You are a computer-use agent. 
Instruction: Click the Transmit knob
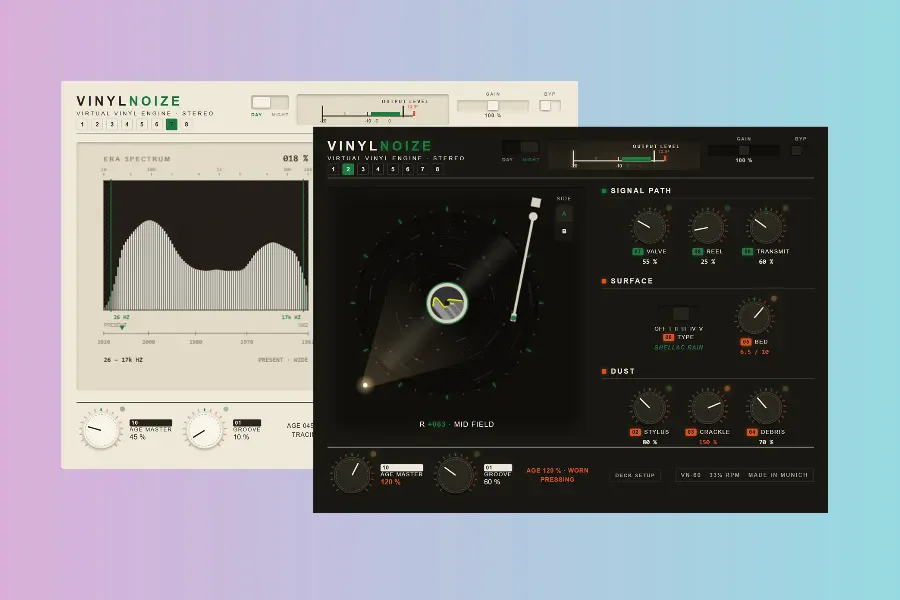point(766,227)
